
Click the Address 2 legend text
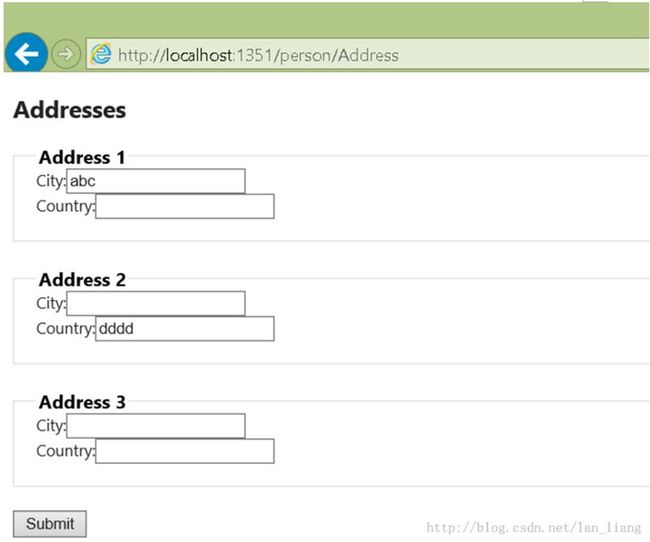[x=82, y=280]
